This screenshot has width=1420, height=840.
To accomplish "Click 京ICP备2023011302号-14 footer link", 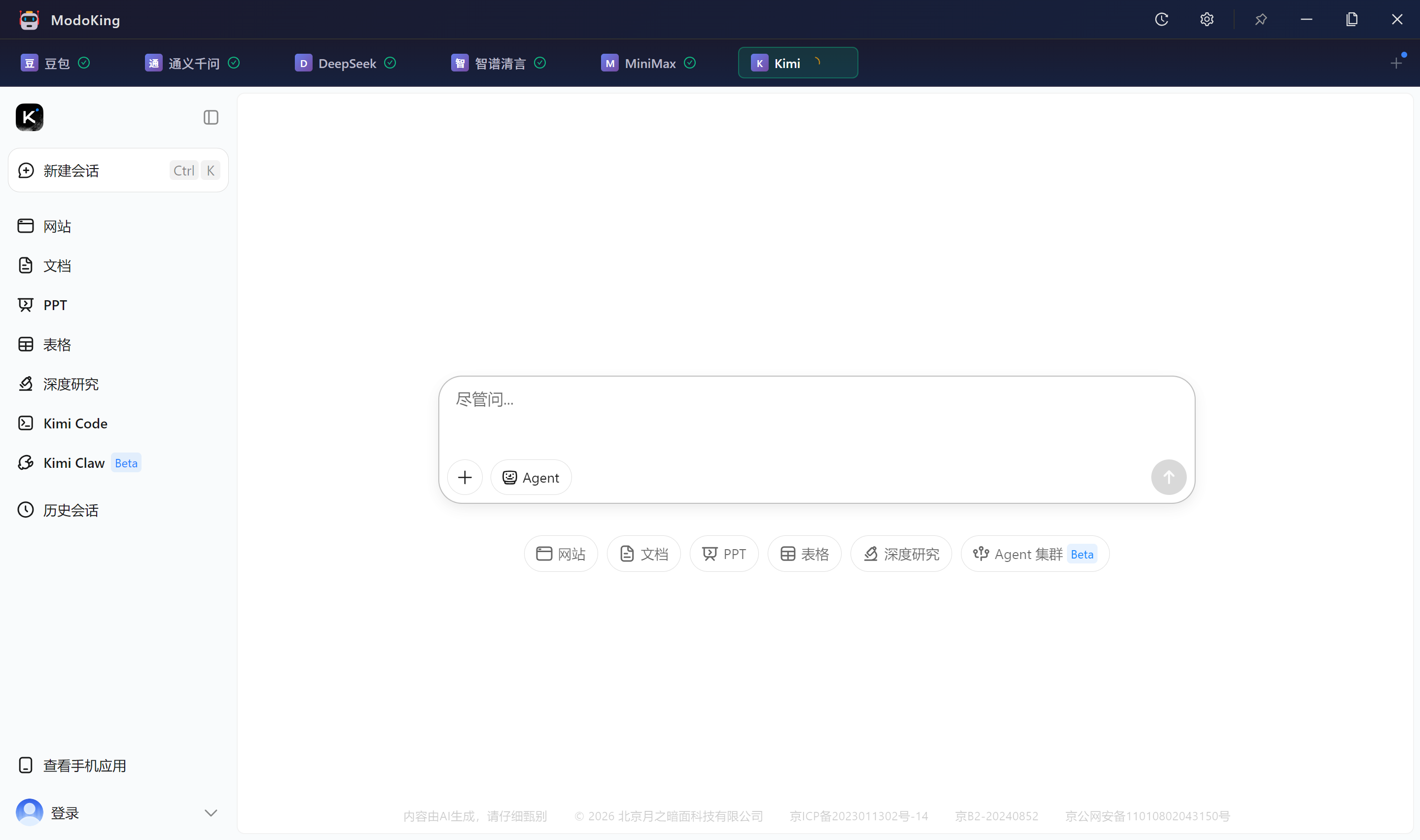I will coord(858,816).
